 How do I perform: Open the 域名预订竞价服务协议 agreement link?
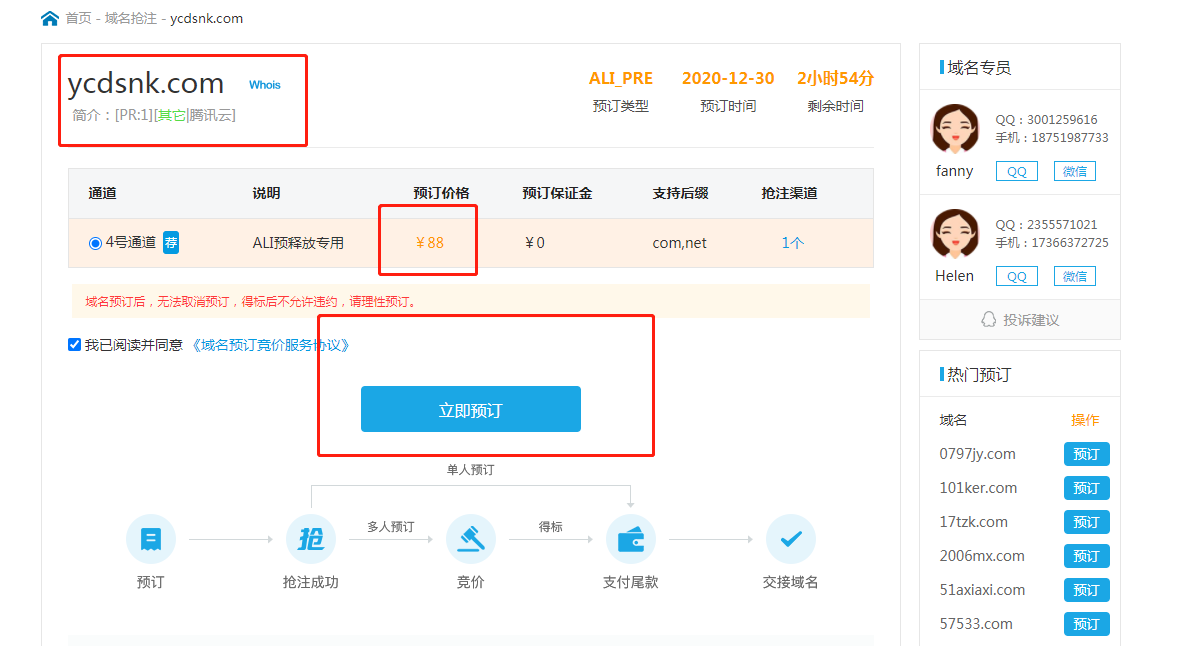tap(270, 345)
